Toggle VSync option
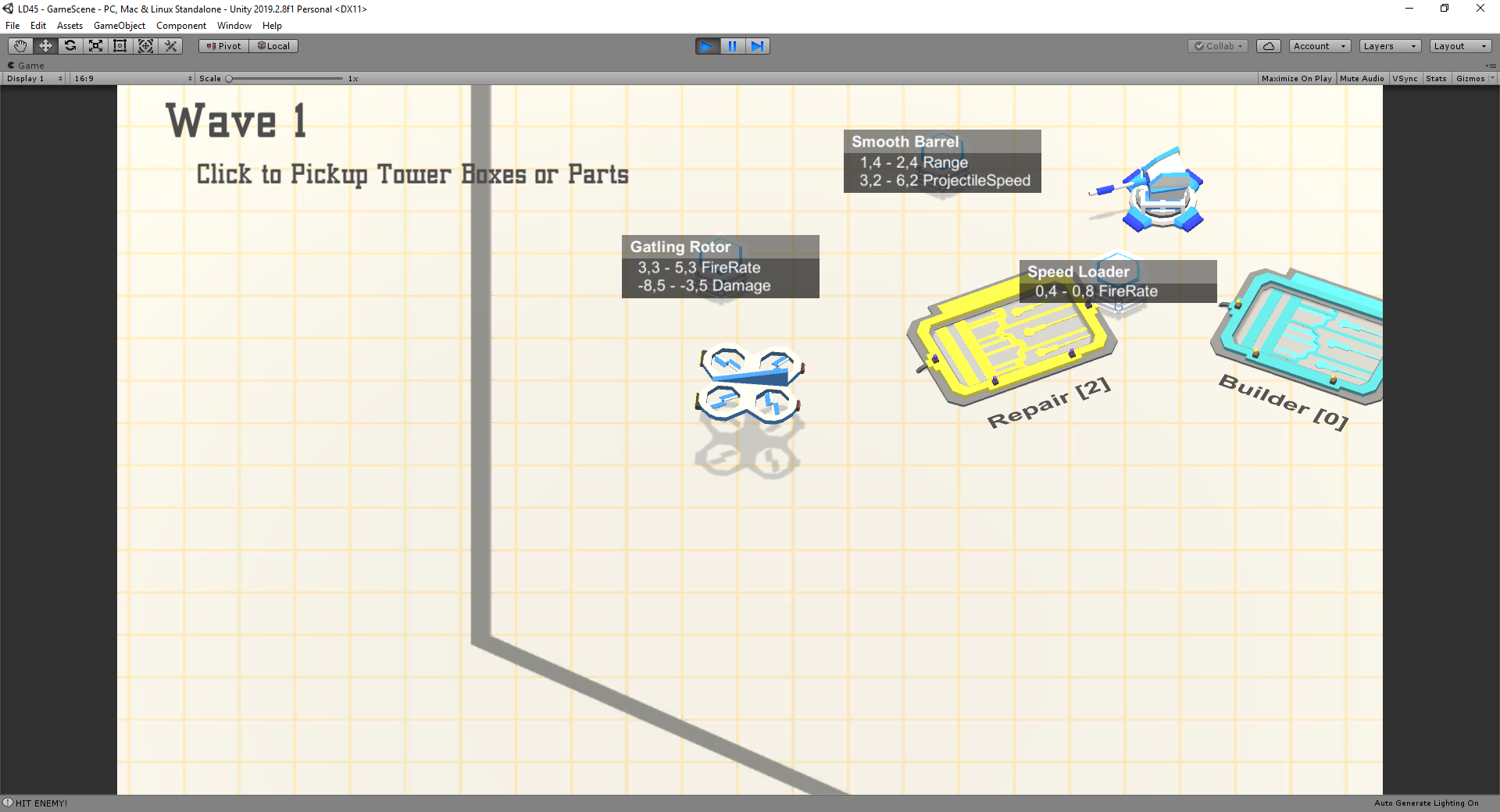1500x812 pixels. click(x=1405, y=79)
